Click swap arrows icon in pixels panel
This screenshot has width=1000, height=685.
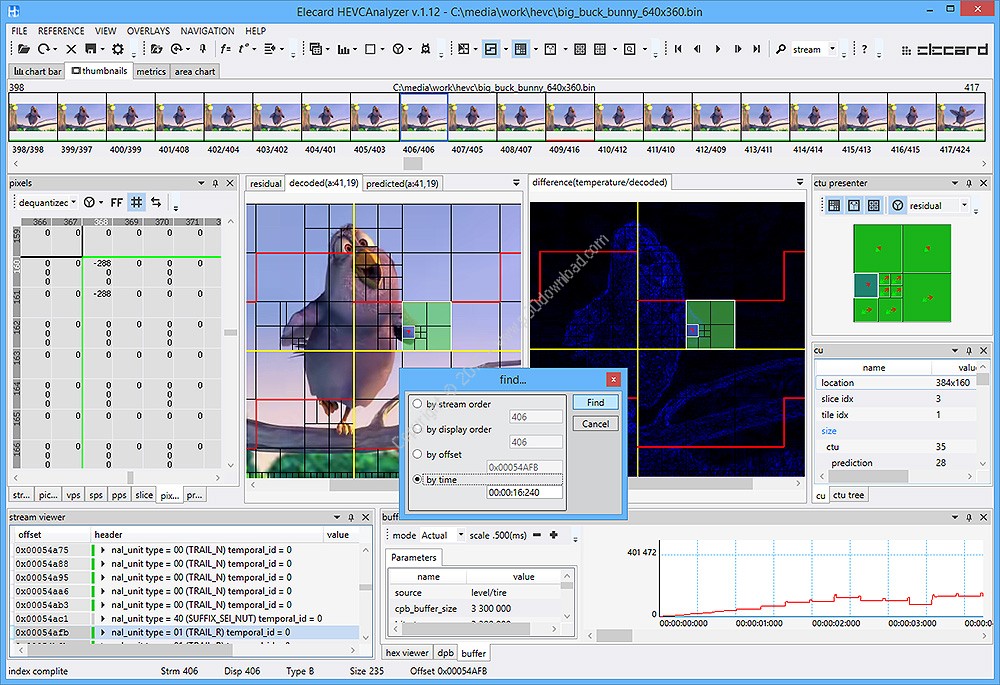pos(156,203)
